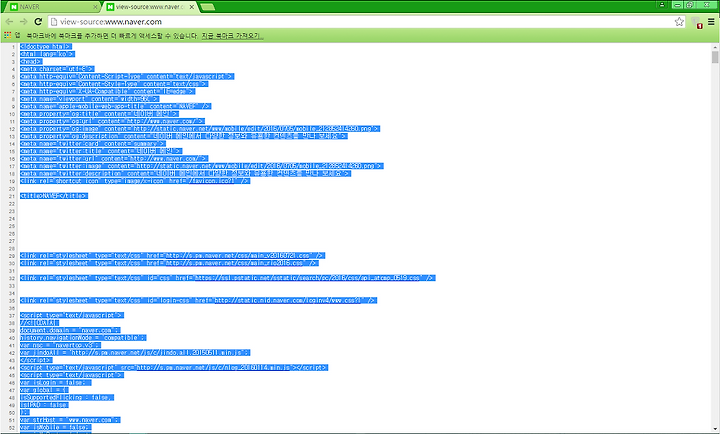The image size is (720, 434).
Task: Bookmark this page with the star icon
Action: [x=679, y=22]
